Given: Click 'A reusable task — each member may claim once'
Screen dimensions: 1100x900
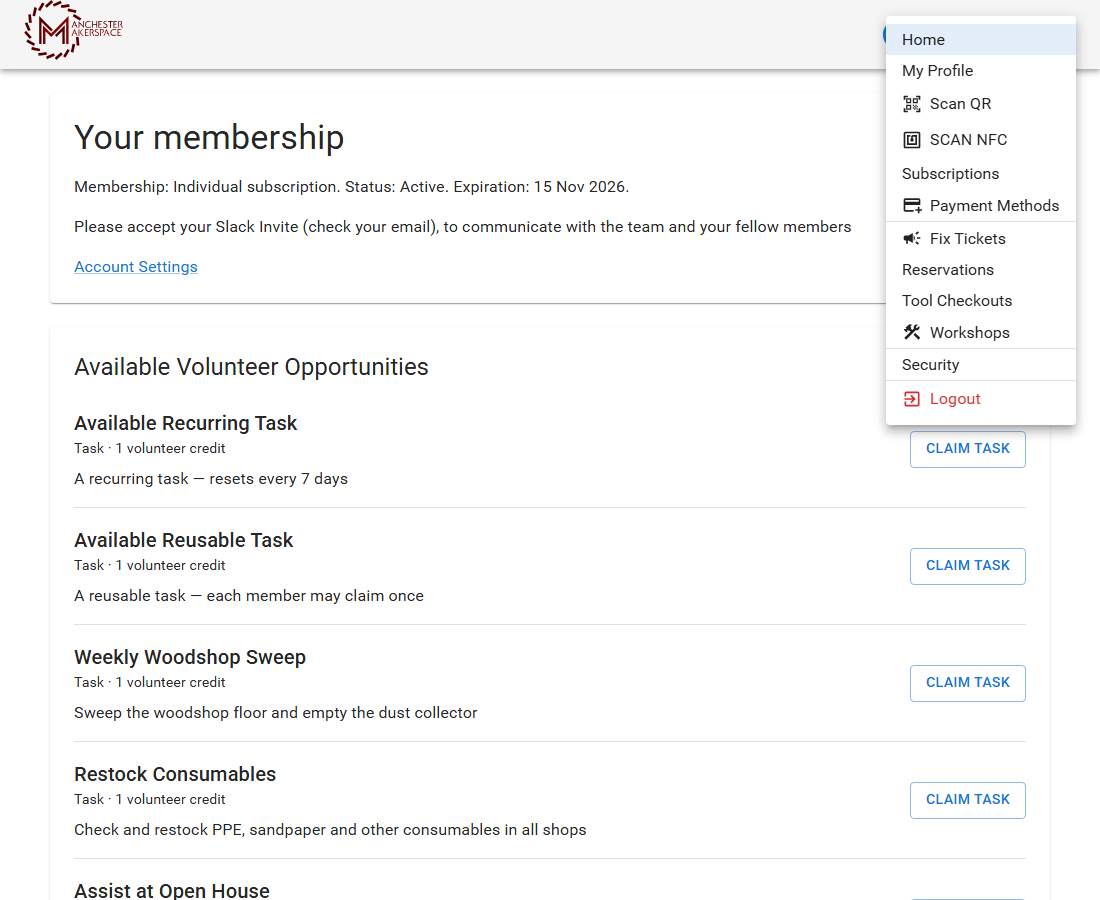Looking at the screenshot, I should pyautogui.click(x=249, y=596).
